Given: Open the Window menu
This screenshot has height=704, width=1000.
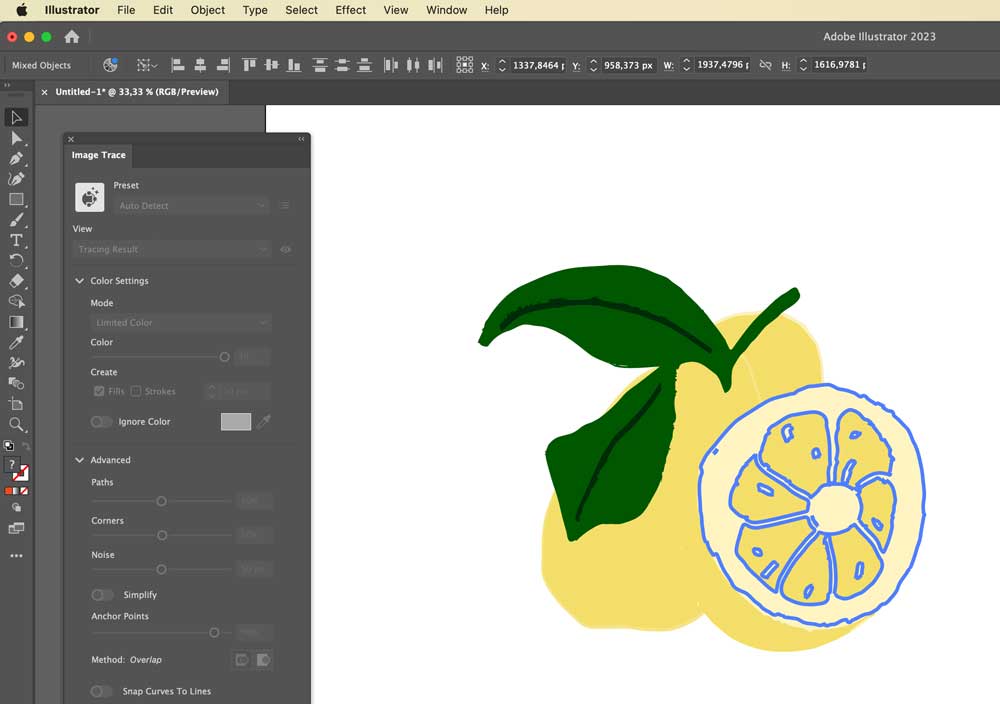Looking at the screenshot, I should [x=446, y=10].
